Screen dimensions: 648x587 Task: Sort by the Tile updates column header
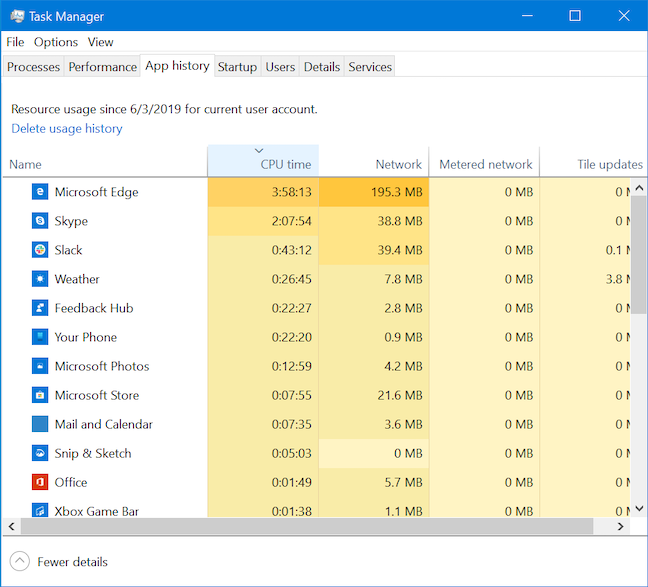[593, 161]
